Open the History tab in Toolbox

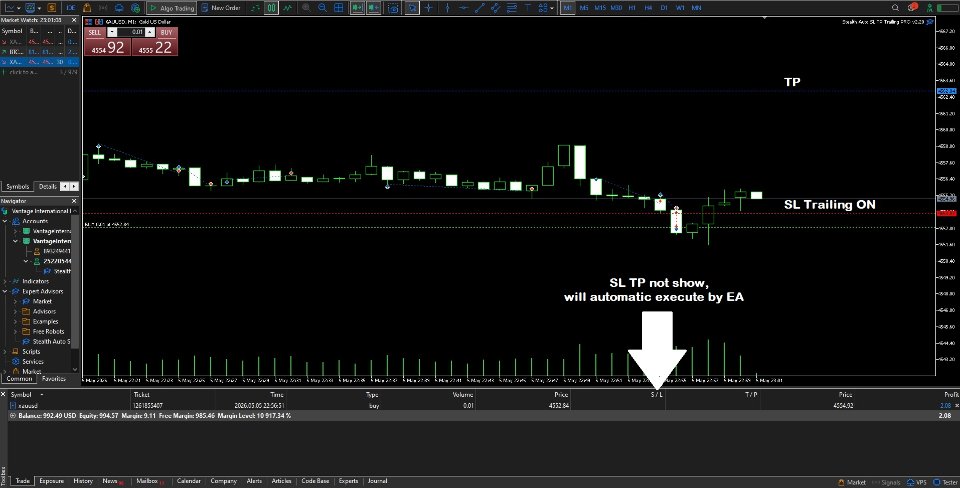click(x=83, y=481)
